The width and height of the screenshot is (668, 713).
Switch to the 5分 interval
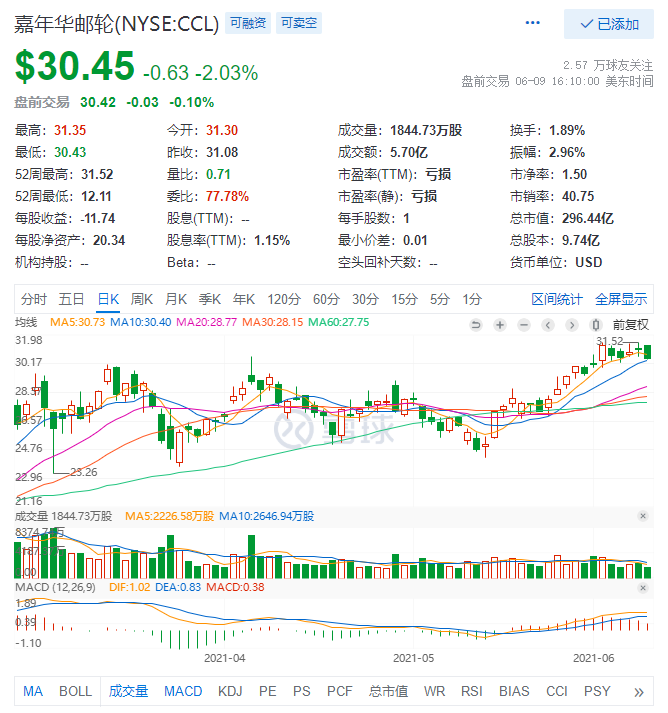440,299
